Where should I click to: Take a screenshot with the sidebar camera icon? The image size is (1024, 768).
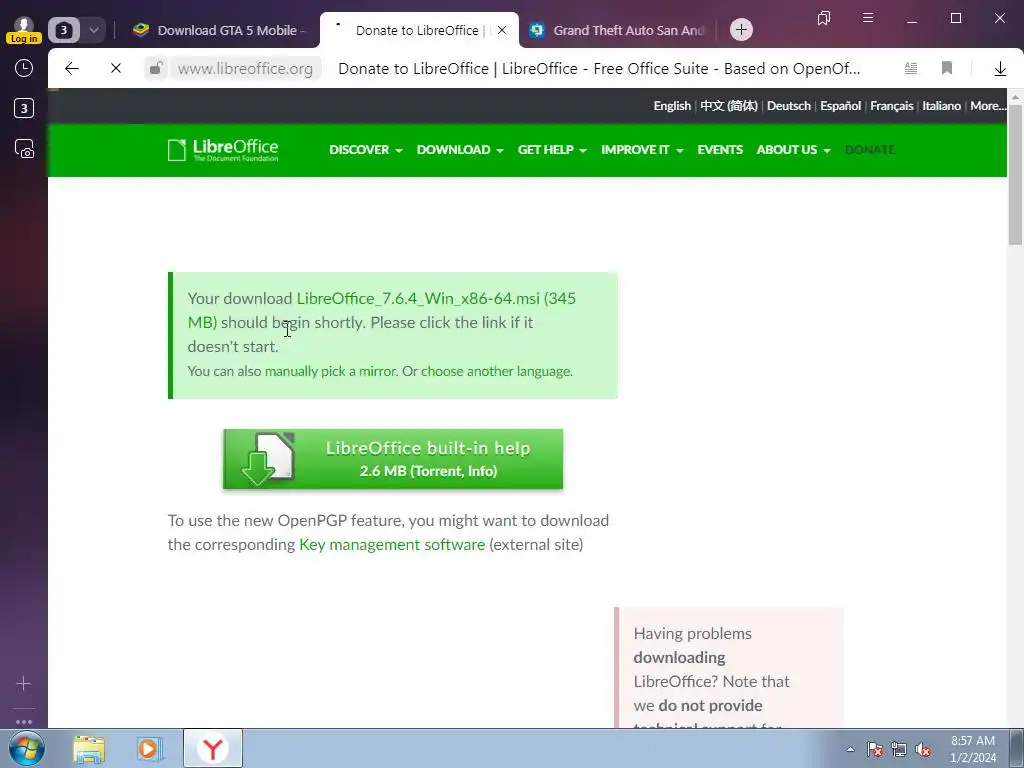(24, 149)
